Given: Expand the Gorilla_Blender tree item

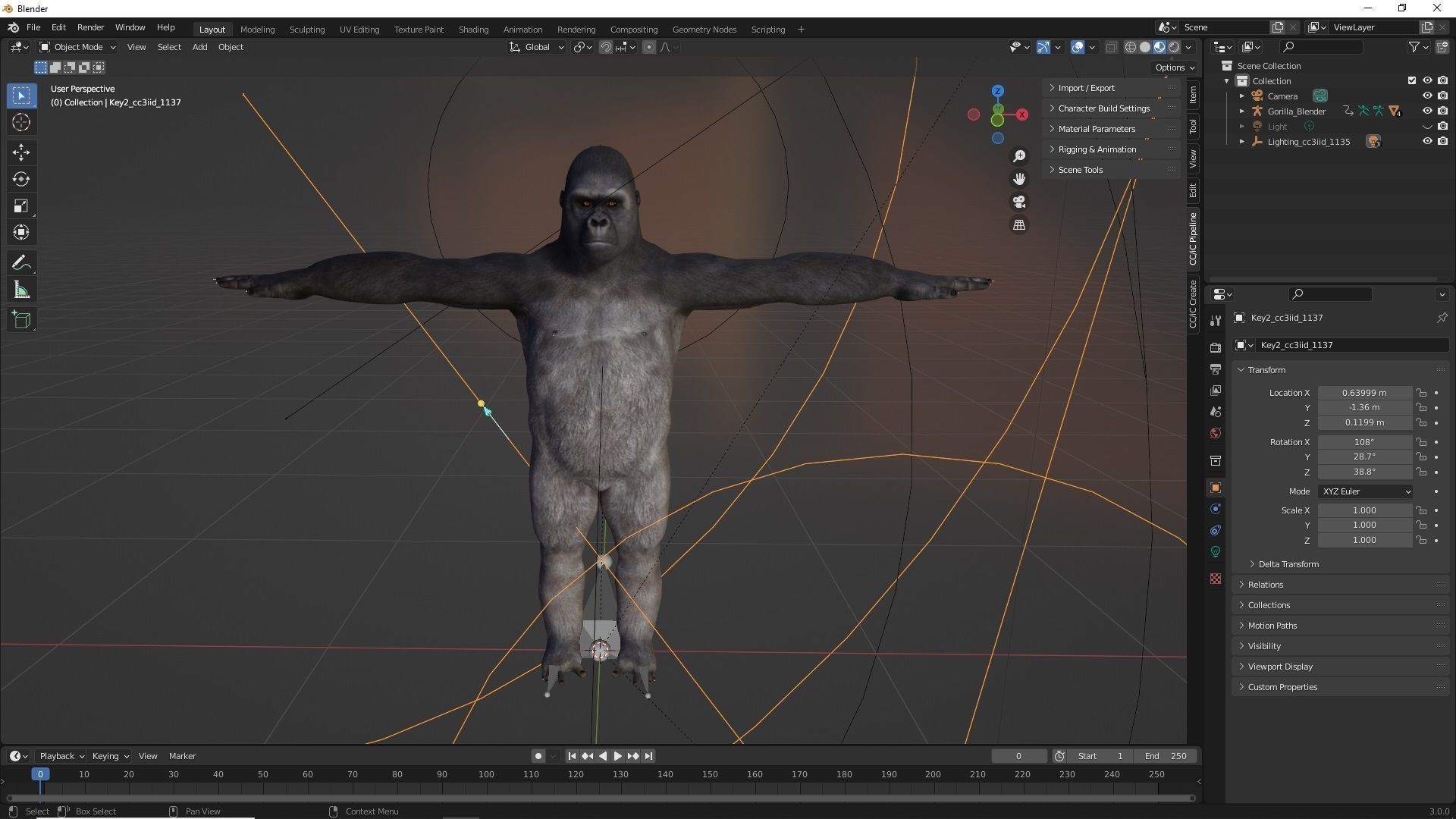Looking at the screenshot, I should tap(1242, 111).
